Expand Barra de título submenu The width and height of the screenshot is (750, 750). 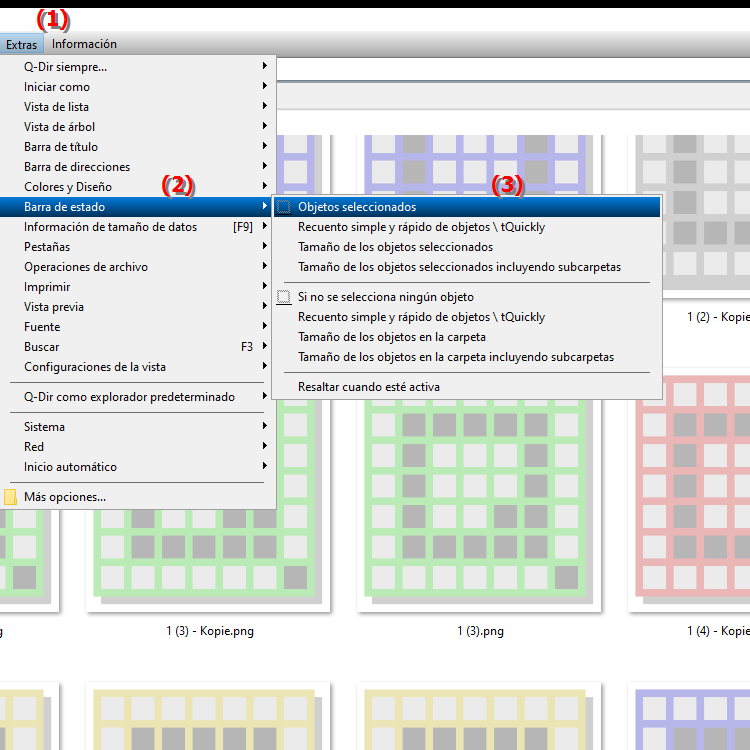coord(138,147)
